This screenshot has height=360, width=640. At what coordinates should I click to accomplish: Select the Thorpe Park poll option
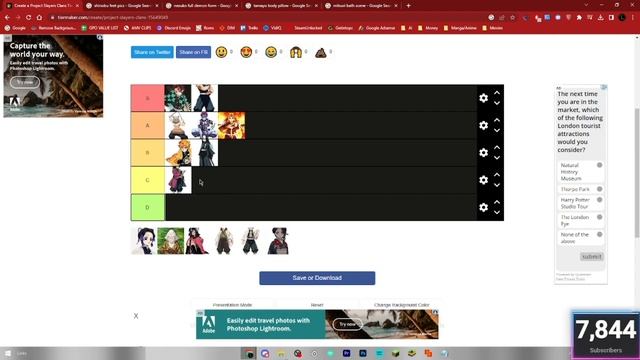pos(580,189)
